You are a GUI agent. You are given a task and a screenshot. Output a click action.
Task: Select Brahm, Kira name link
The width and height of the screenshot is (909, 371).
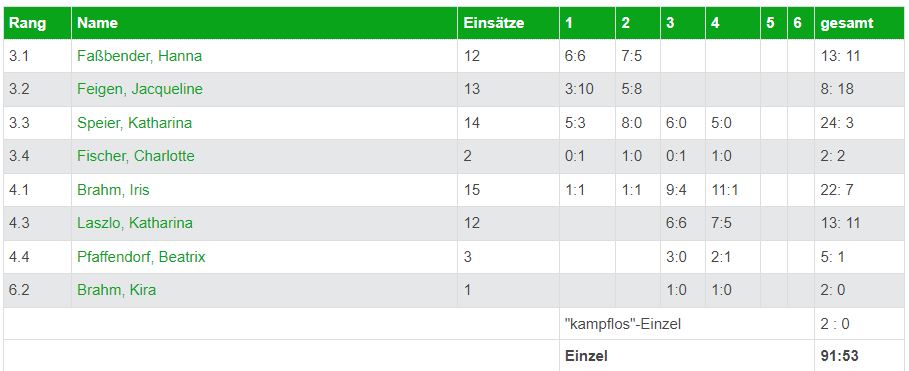tap(116, 290)
